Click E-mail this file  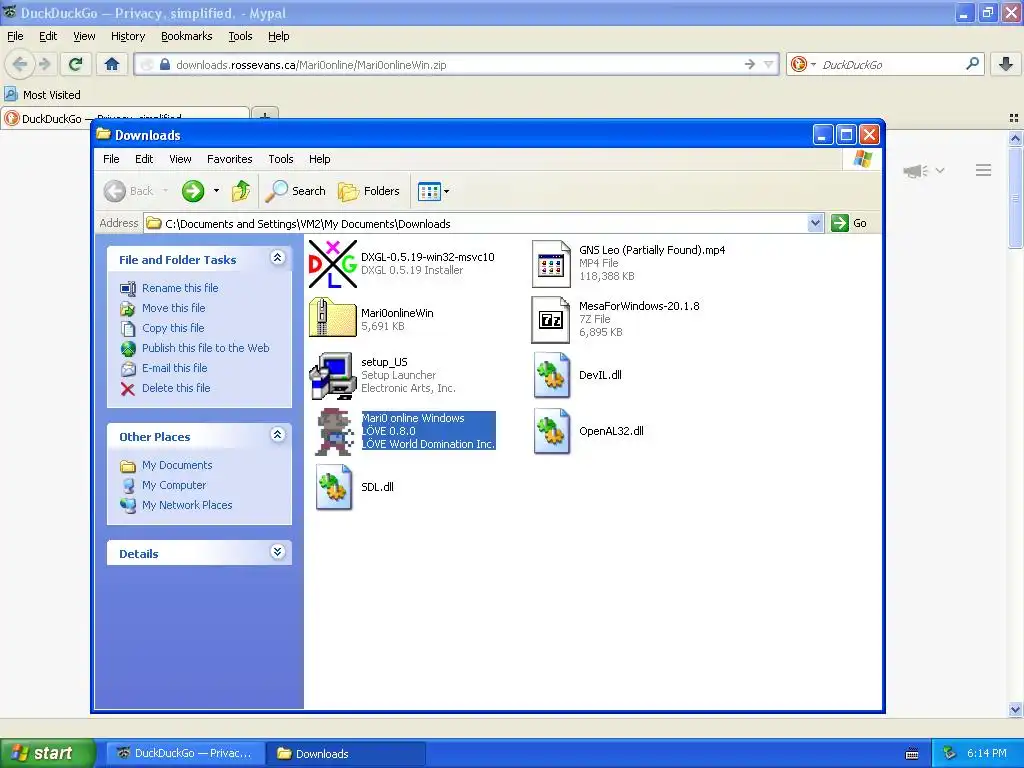[174, 368]
